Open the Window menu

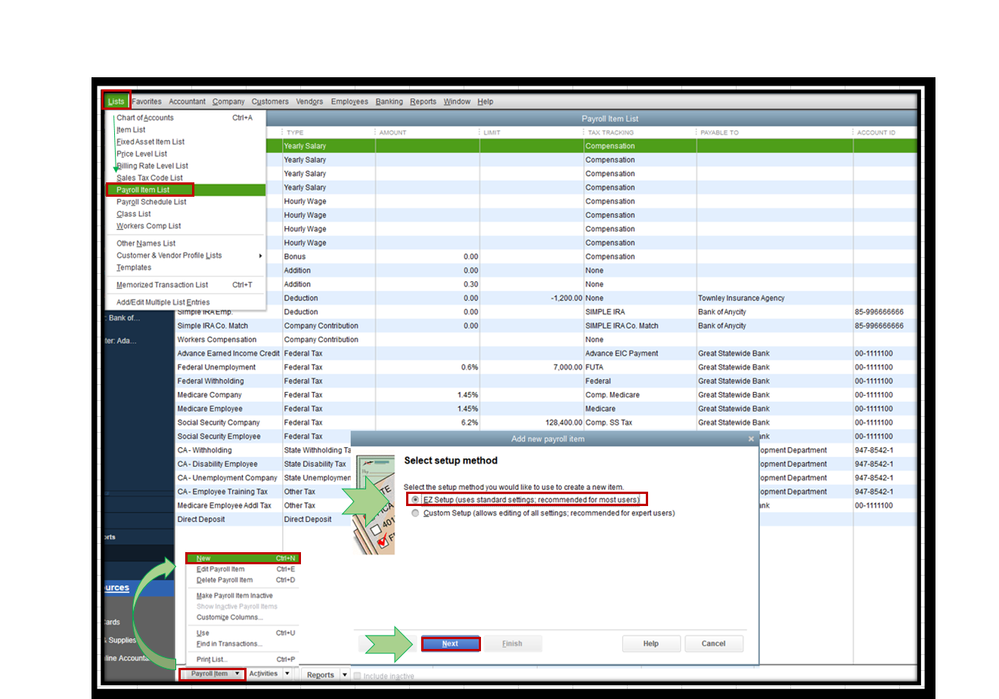pos(457,101)
